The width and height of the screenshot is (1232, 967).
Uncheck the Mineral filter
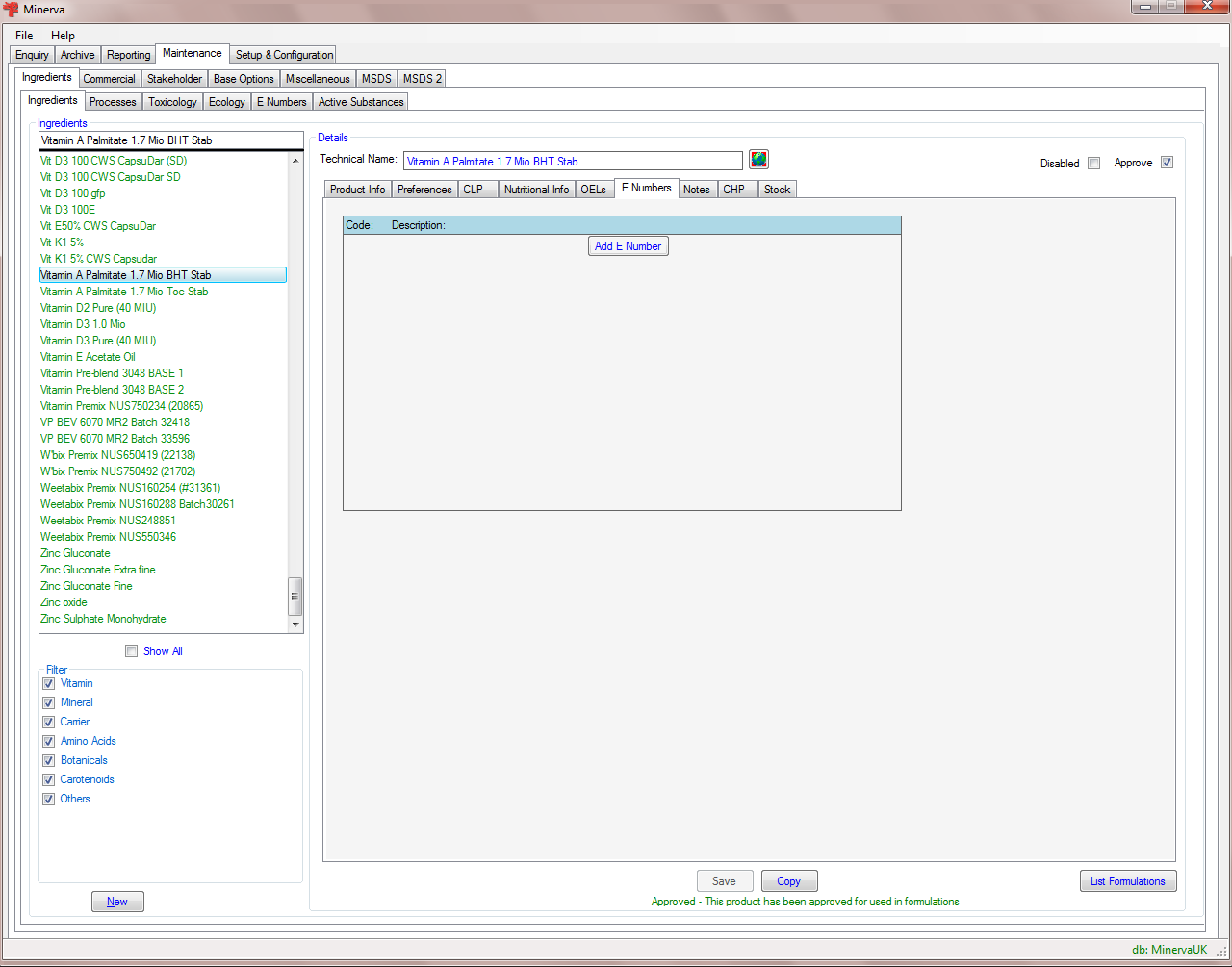point(49,702)
